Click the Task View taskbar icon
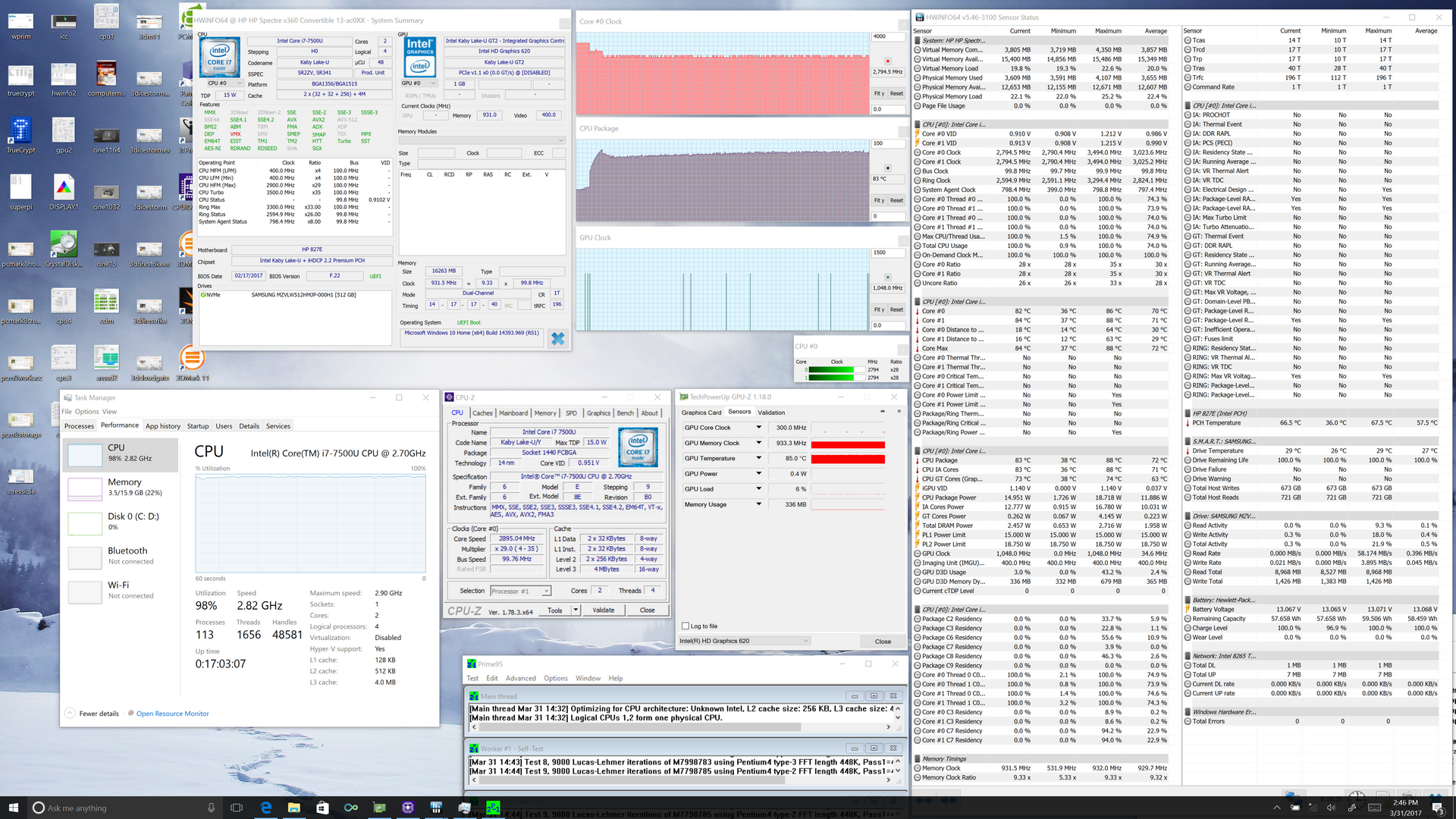 pos(237,808)
